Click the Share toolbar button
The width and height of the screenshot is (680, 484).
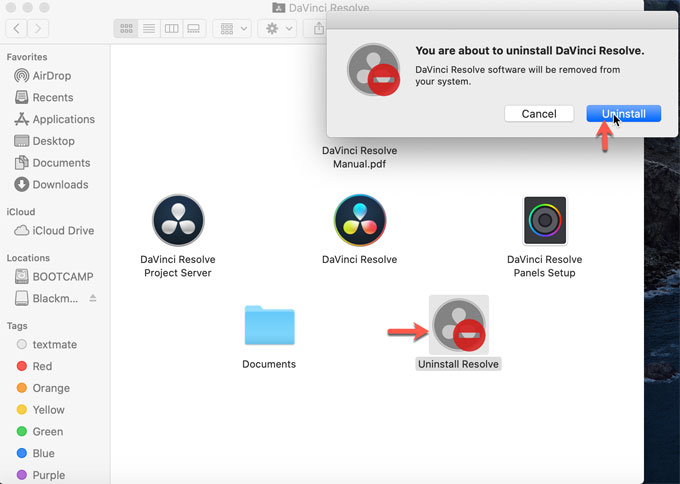(x=319, y=29)
